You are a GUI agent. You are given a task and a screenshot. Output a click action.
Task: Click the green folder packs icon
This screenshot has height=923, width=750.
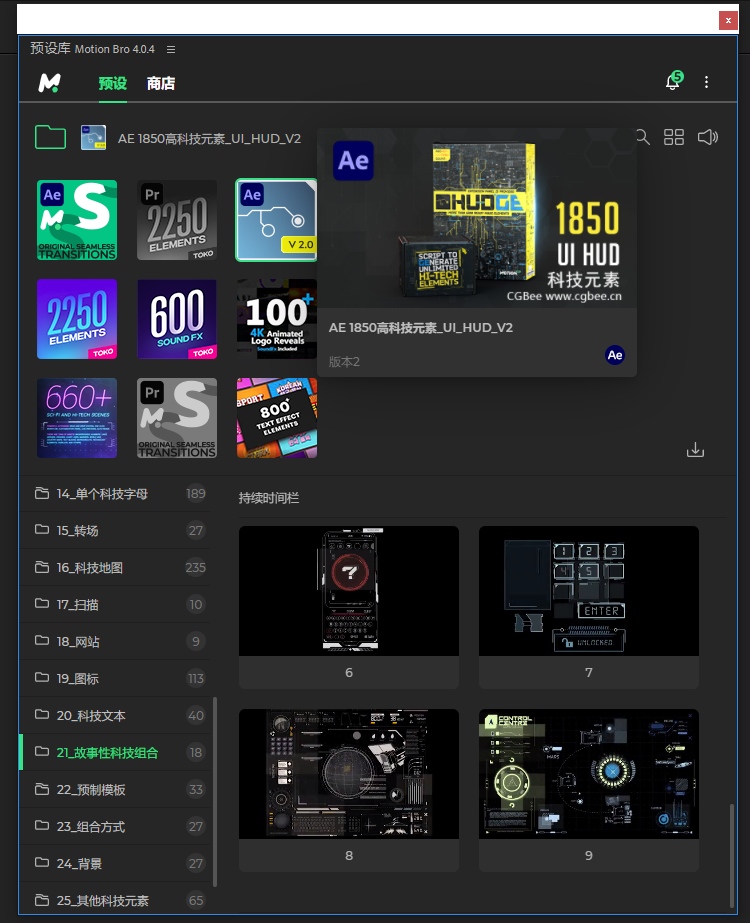(51, 138)
